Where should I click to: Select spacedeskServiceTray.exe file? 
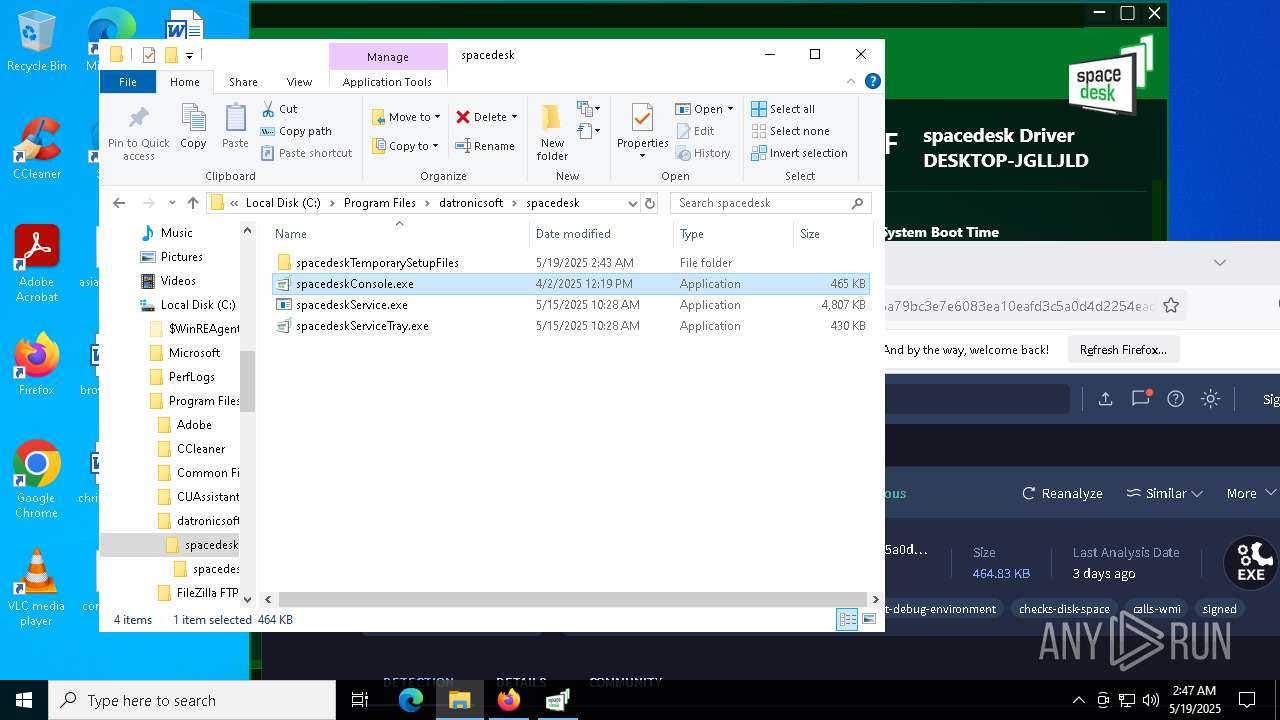coord(570,326)
